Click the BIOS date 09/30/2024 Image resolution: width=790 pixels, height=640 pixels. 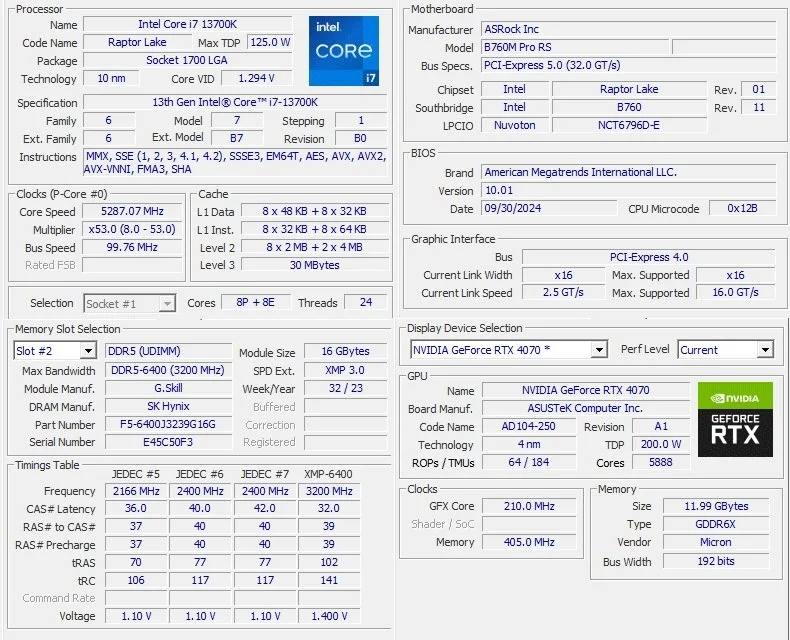[549, 208]
